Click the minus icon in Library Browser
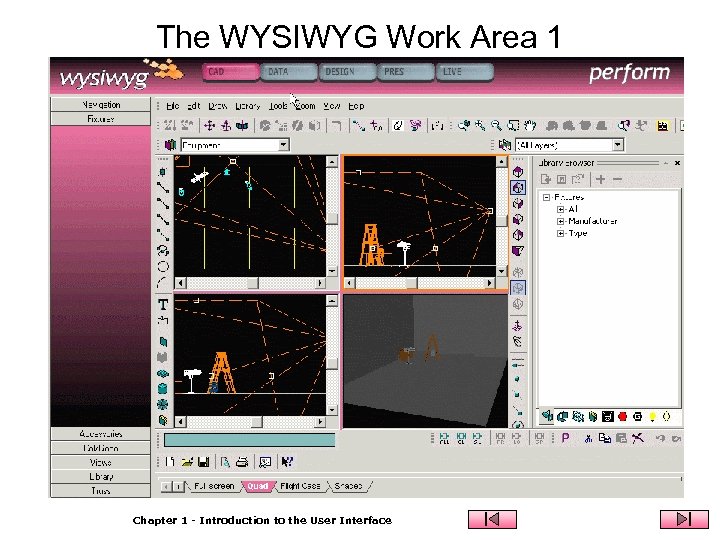Screen dimensions: 720x540 [x=617, y=179]
